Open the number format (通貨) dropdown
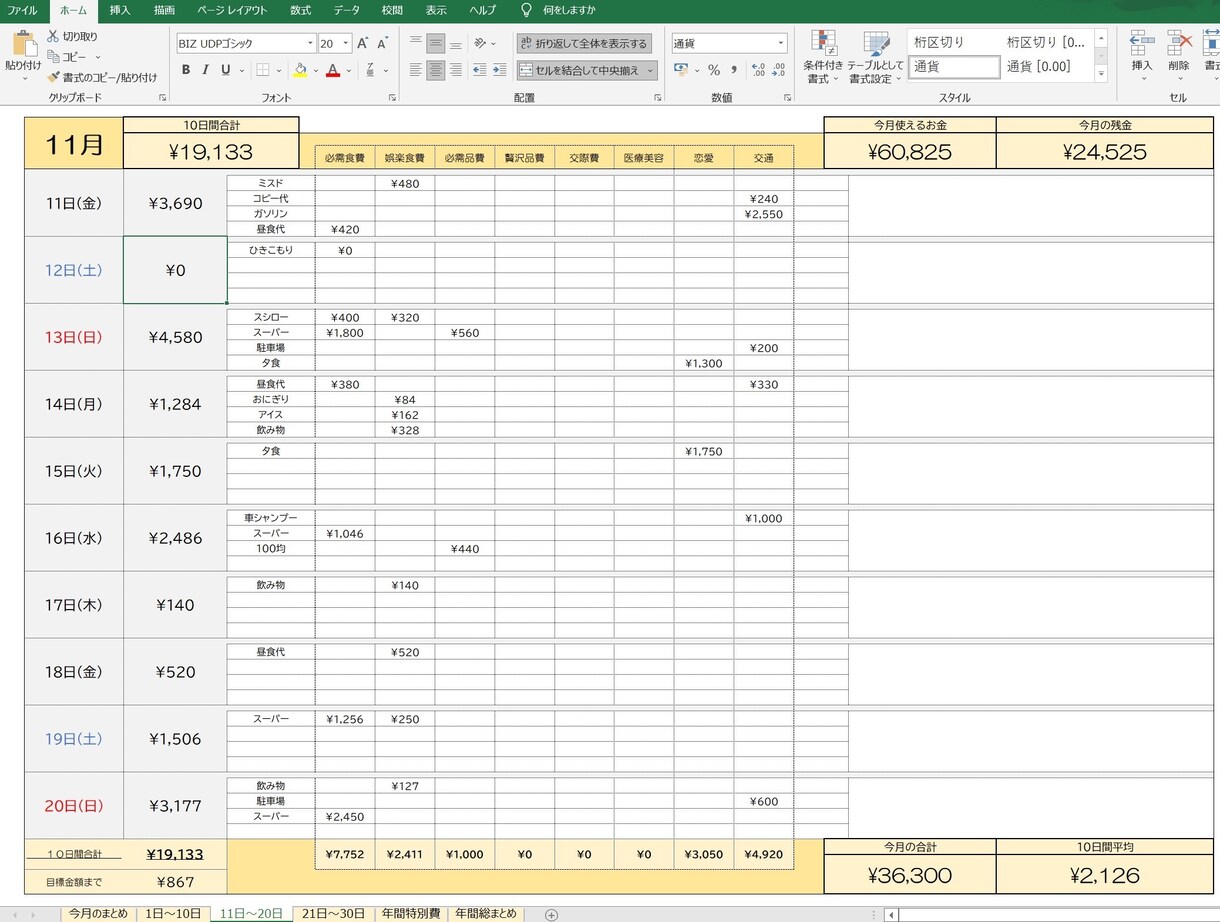Viewport: 1220px width, 922px height. 781,44
